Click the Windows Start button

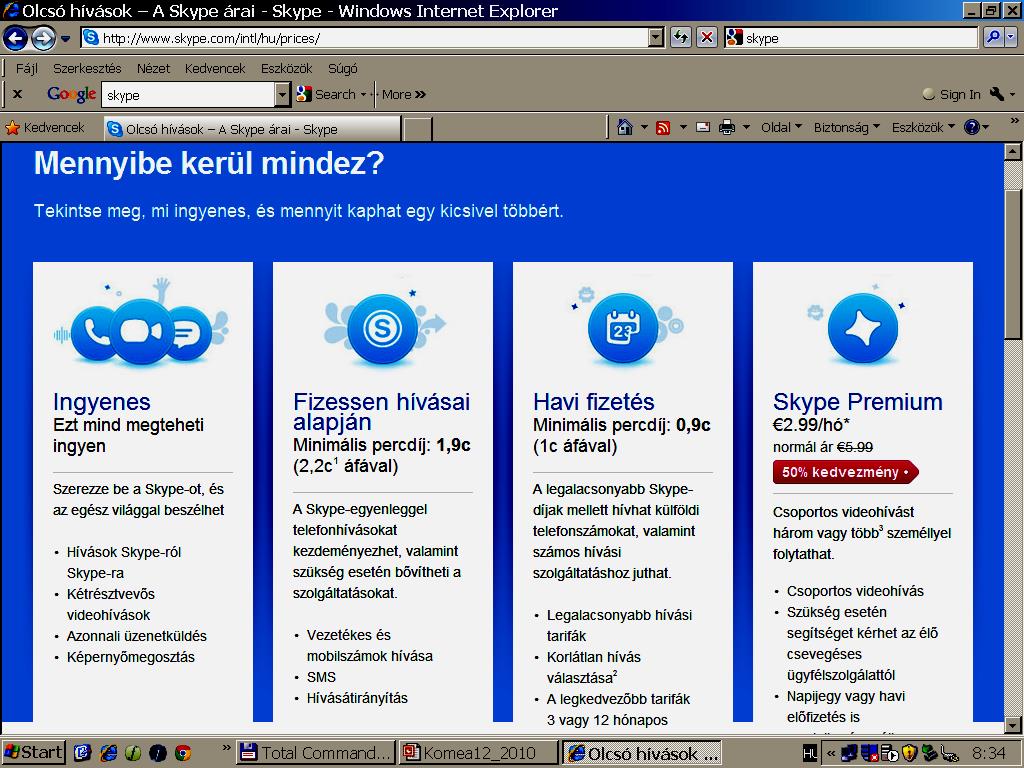(x=33, y=753)
